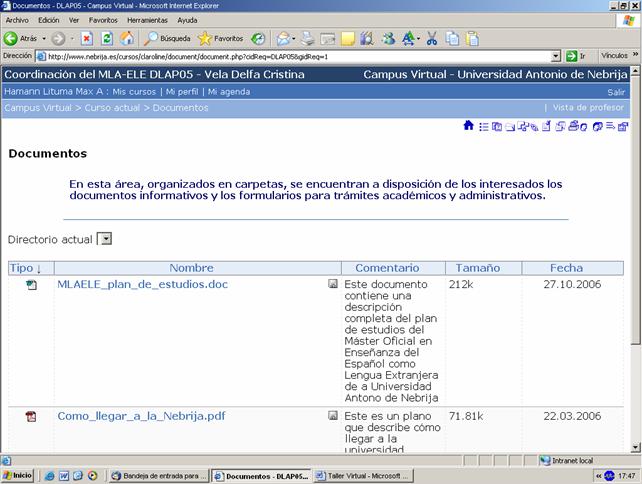Cut with the scissors icon
Image resolution: width=642 pixels, height=484 pixels.
point(432,39)
